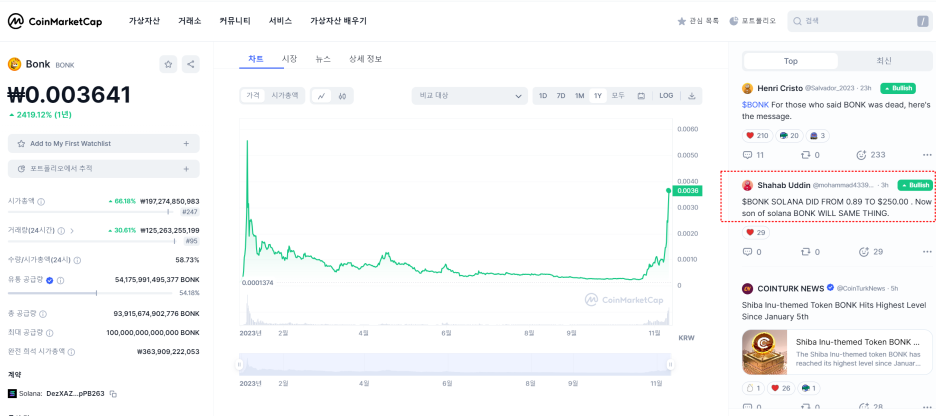
Task: Open circulating supply info icon
Action: pyautogui.click(x=60, y=280)
